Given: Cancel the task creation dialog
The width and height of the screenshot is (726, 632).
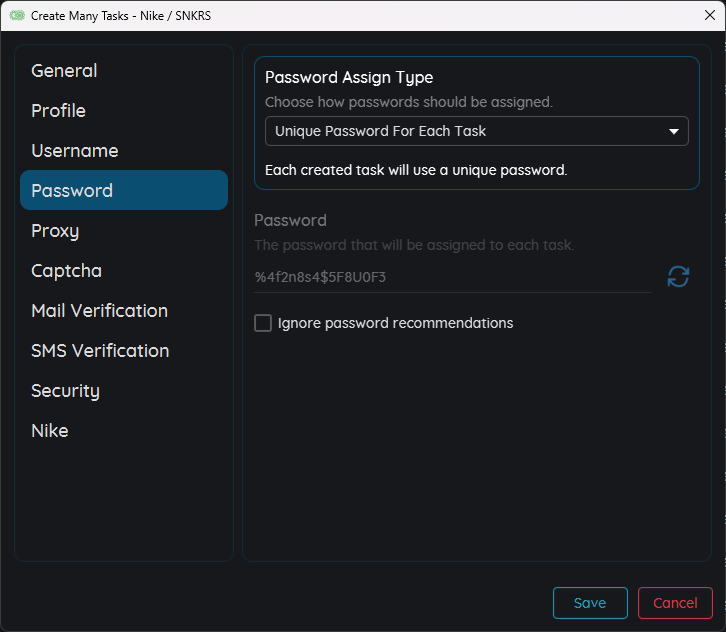Looking at the screenshot, I should (x=675, y=603).
